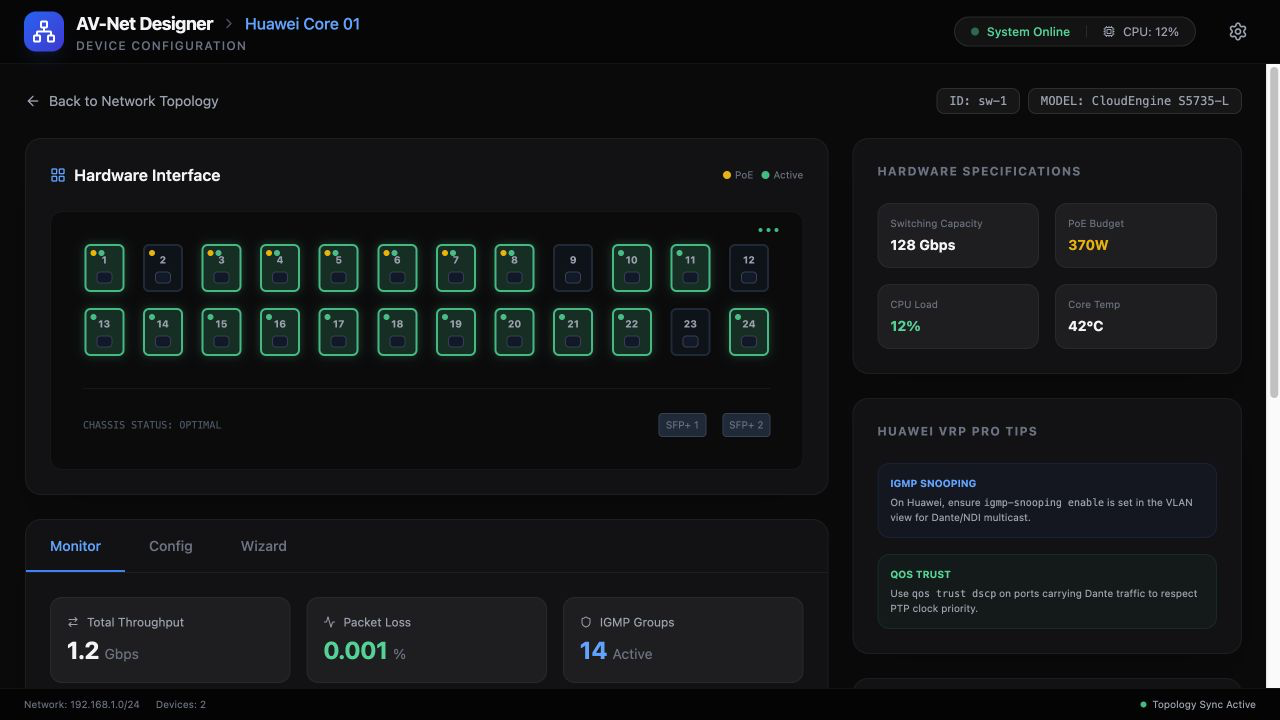This screenshot has height=720, width=1280.
Task: Click the AV-Net Designer network logo icon
Action: click(44, 32)
